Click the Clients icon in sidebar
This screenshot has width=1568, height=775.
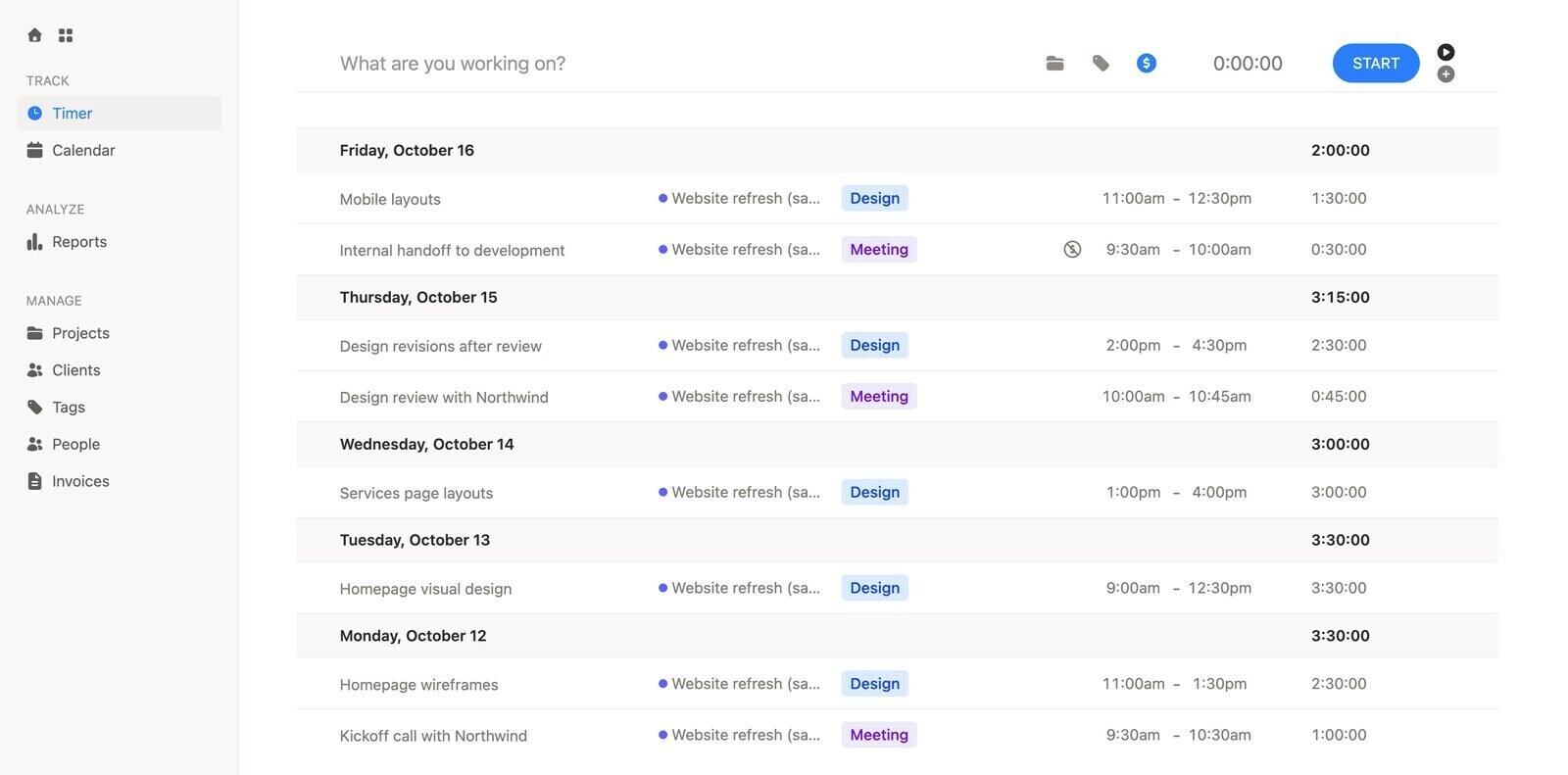tap(34, 369)
